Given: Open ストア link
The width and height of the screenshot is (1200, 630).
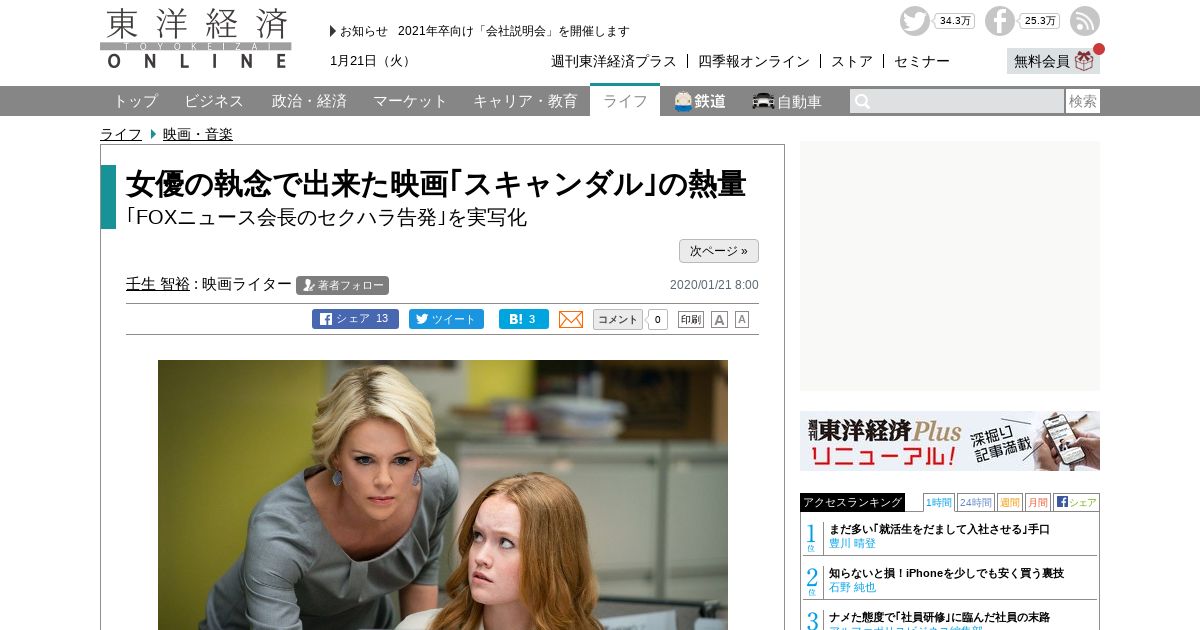Looking at the screenshot, I should coord(852,61).
